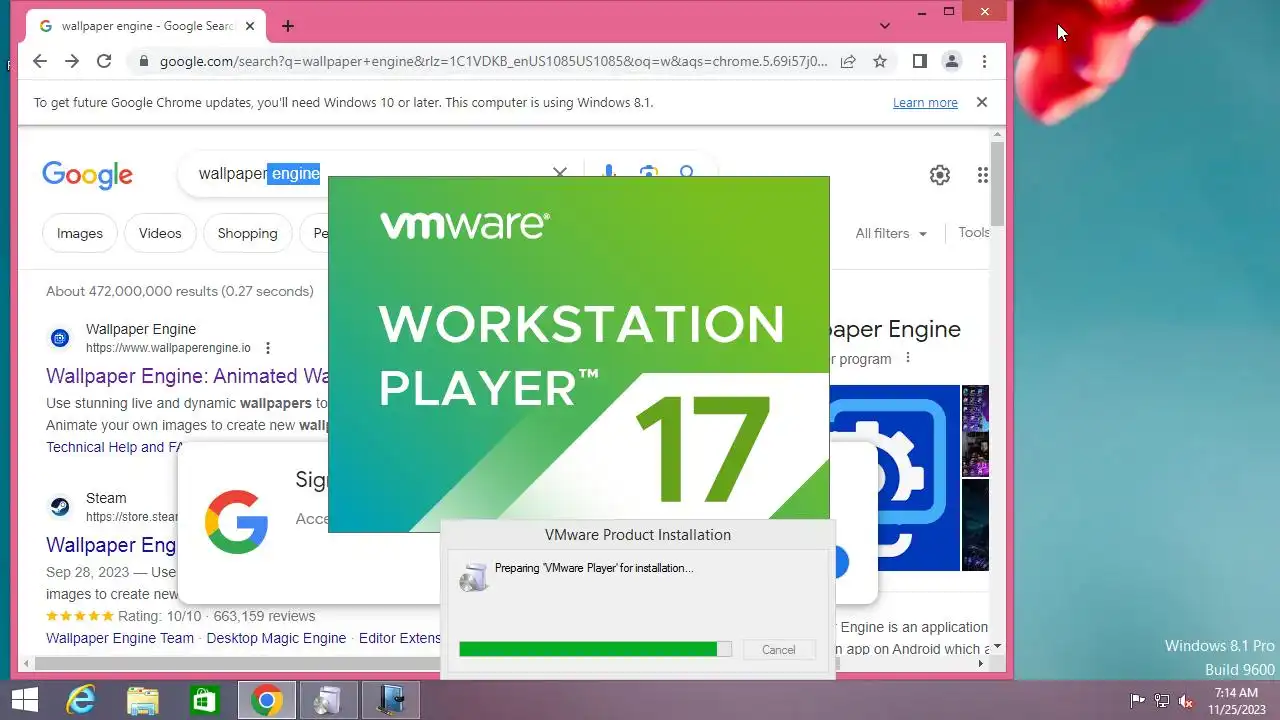Open Chrome side panel

(x=919, y=61)
